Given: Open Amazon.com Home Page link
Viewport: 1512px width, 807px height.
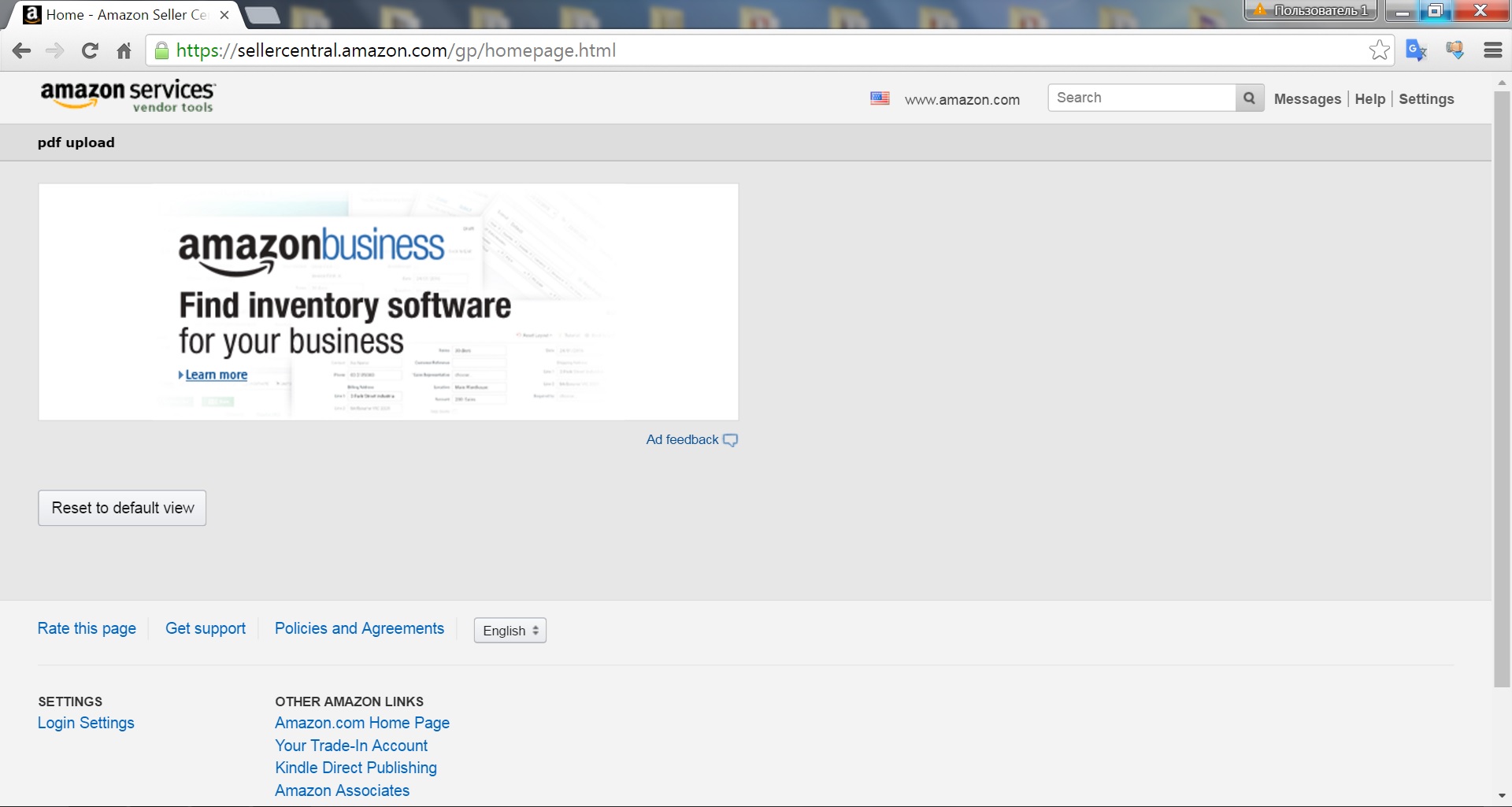Looking at the screenshot, I should pos(362,723).
